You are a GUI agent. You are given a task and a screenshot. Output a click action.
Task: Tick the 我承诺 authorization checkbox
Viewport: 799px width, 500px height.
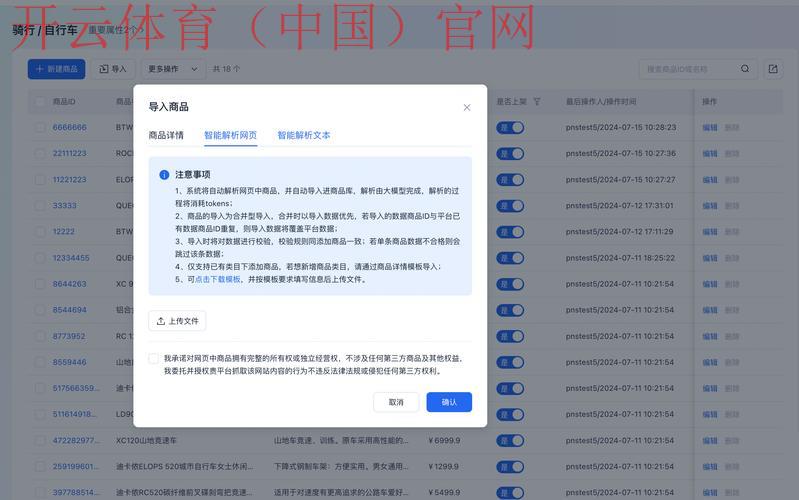153,358
